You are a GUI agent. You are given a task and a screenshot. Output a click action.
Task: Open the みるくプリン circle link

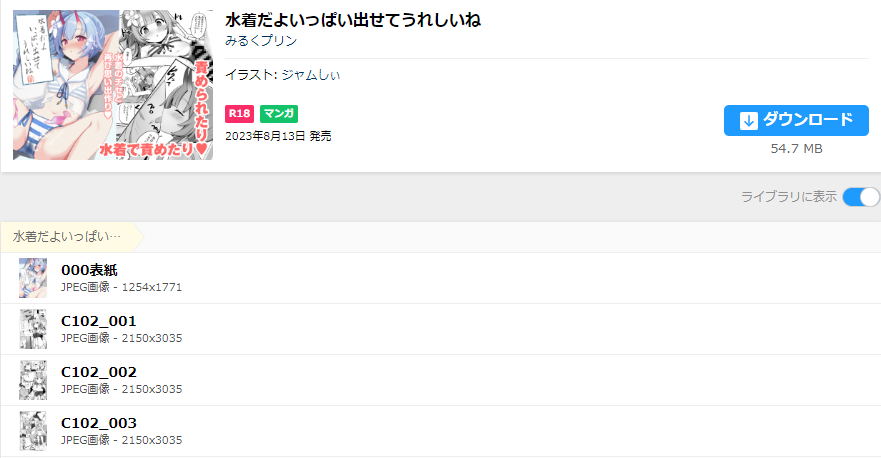pyautogui.click(x=261, y=41)
